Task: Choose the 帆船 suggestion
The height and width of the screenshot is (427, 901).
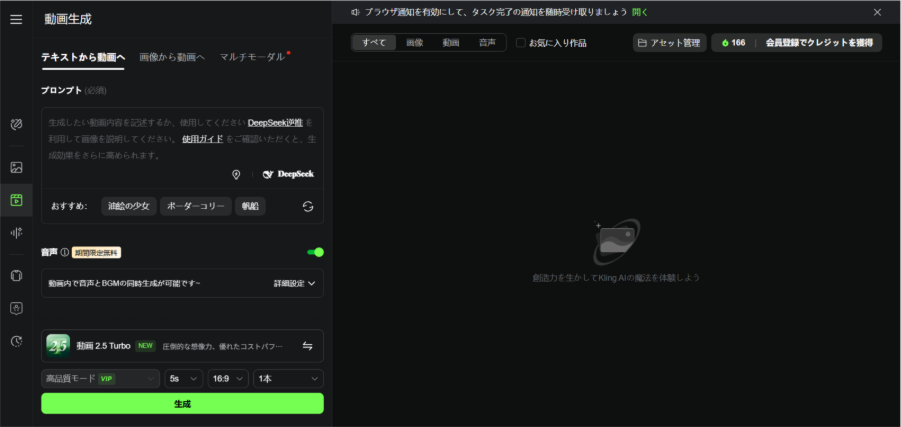Action: point(251,206)
